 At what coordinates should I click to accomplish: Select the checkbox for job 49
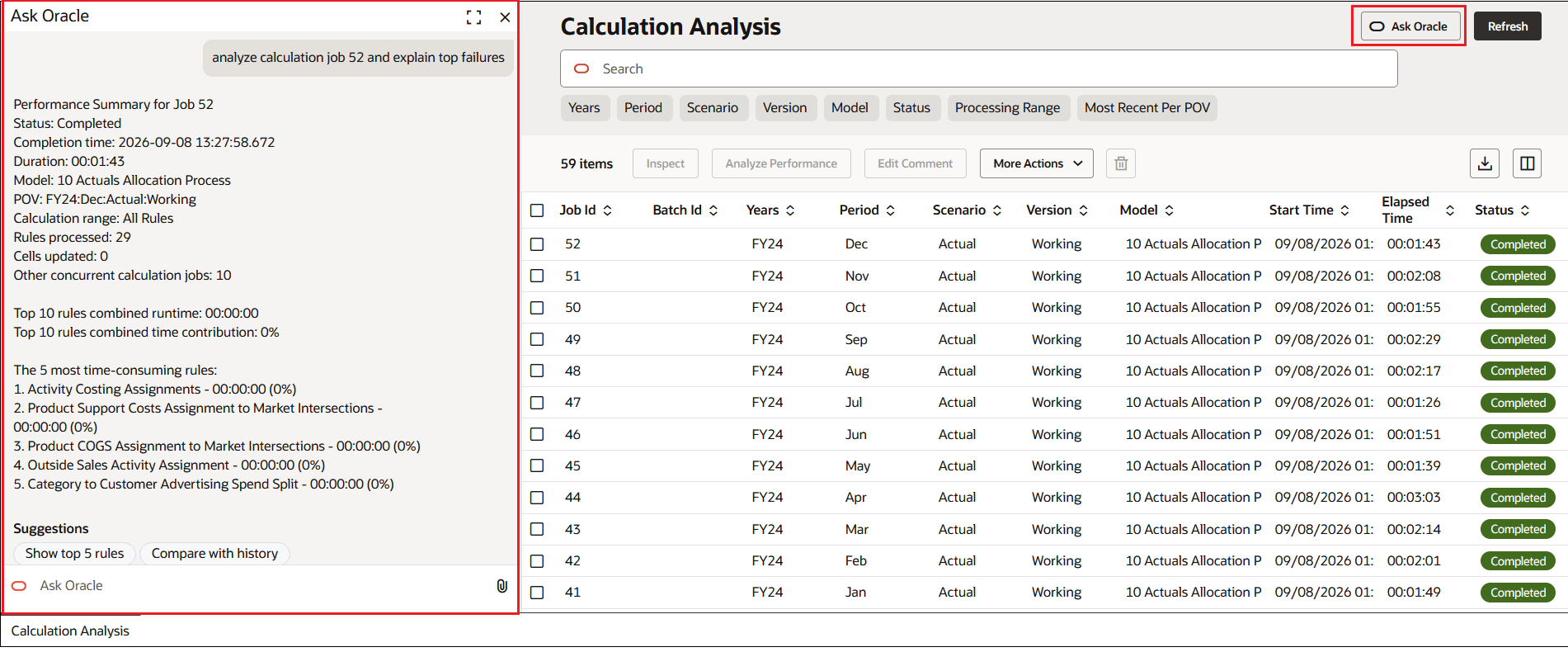pos(537,339)
